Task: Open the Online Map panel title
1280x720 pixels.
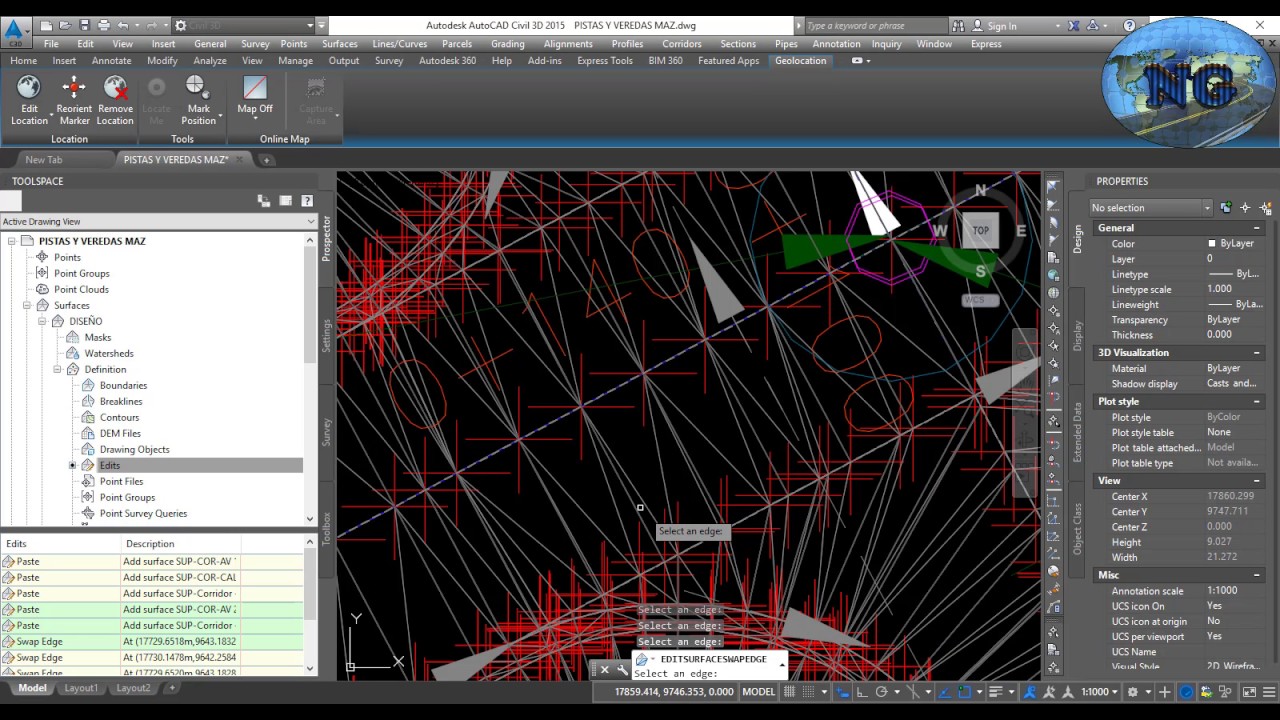Action: (285, 139)
